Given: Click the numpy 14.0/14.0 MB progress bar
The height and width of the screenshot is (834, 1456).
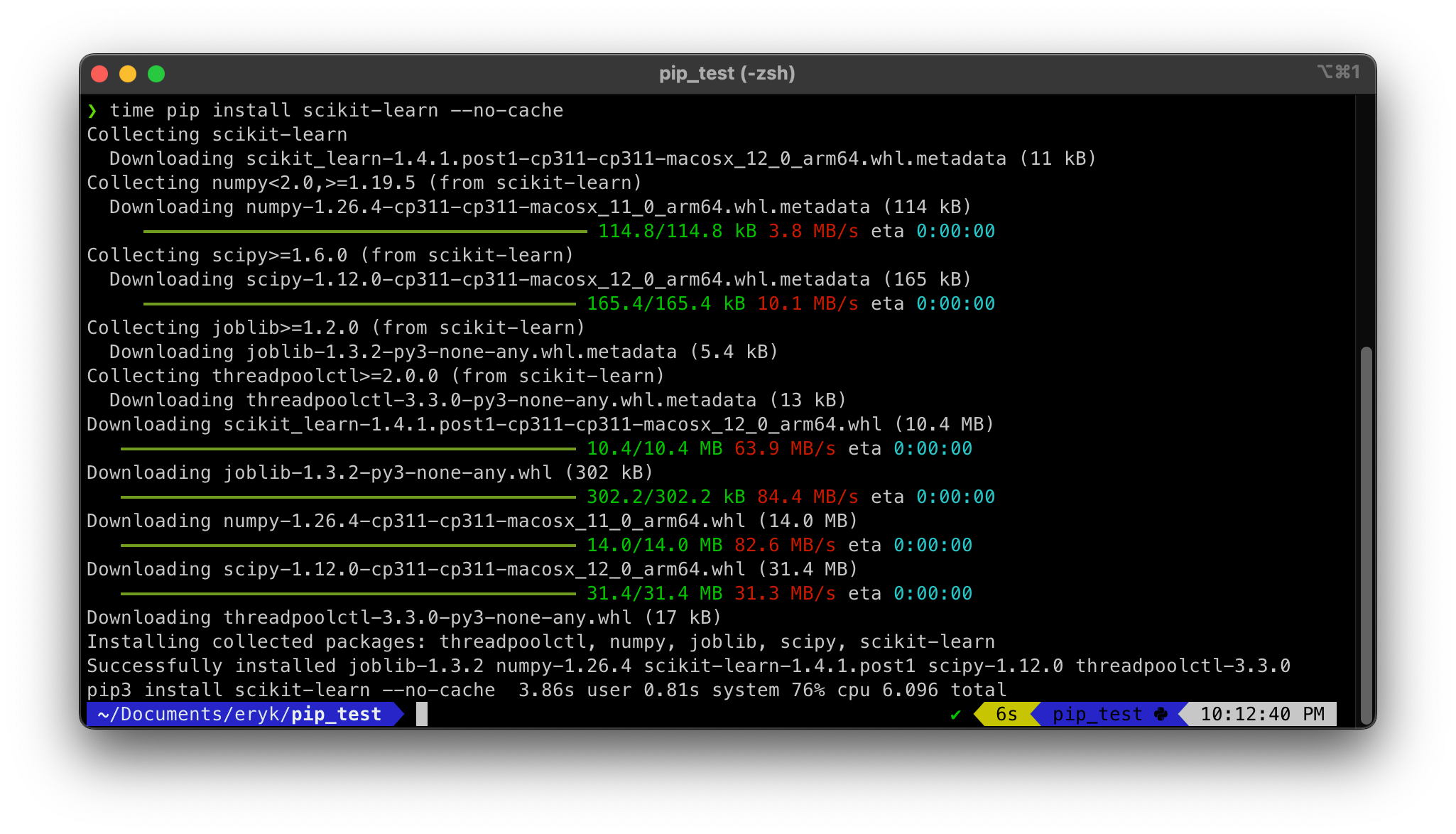Looking at the screenshot, I should [x=348, y=545].
